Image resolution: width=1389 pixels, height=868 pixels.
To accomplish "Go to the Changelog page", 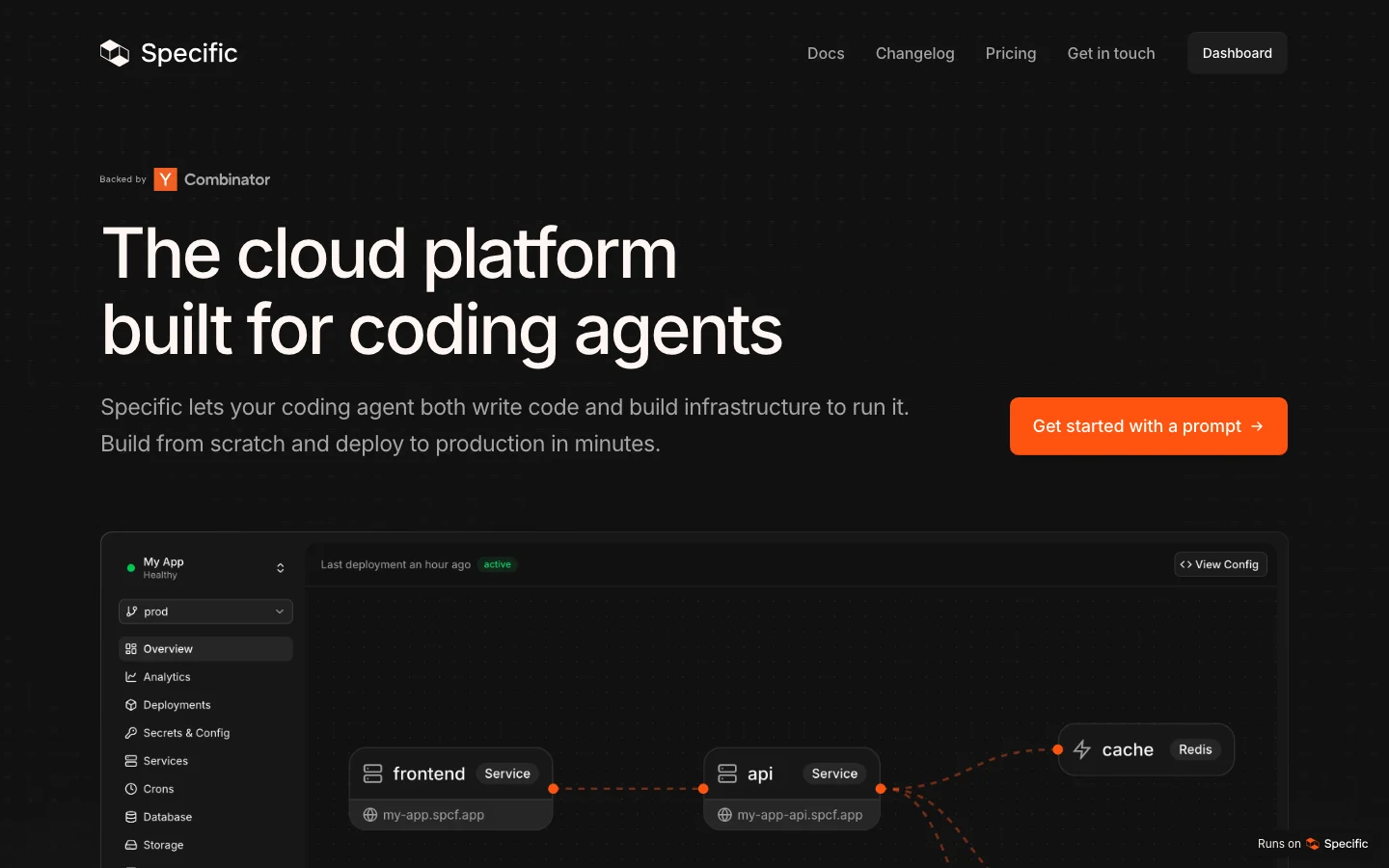I will [x=915, y=53].
